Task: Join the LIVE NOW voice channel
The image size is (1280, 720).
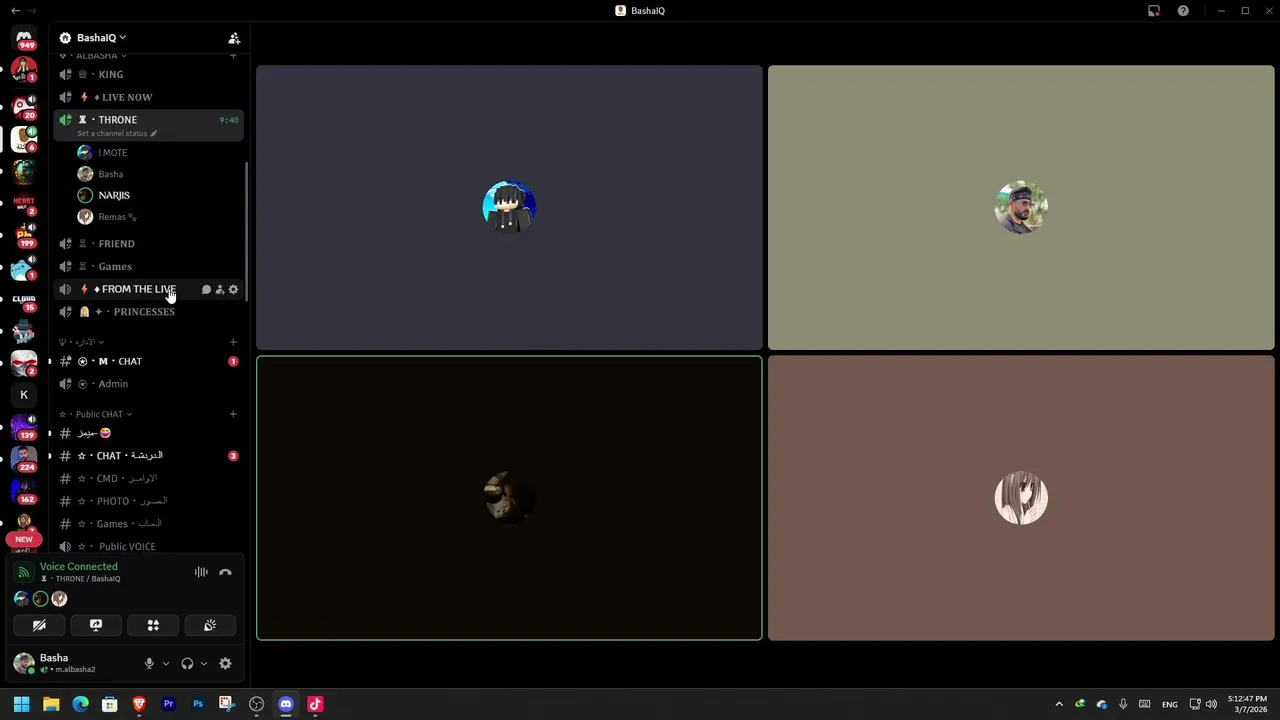Action: click(148, 97)
